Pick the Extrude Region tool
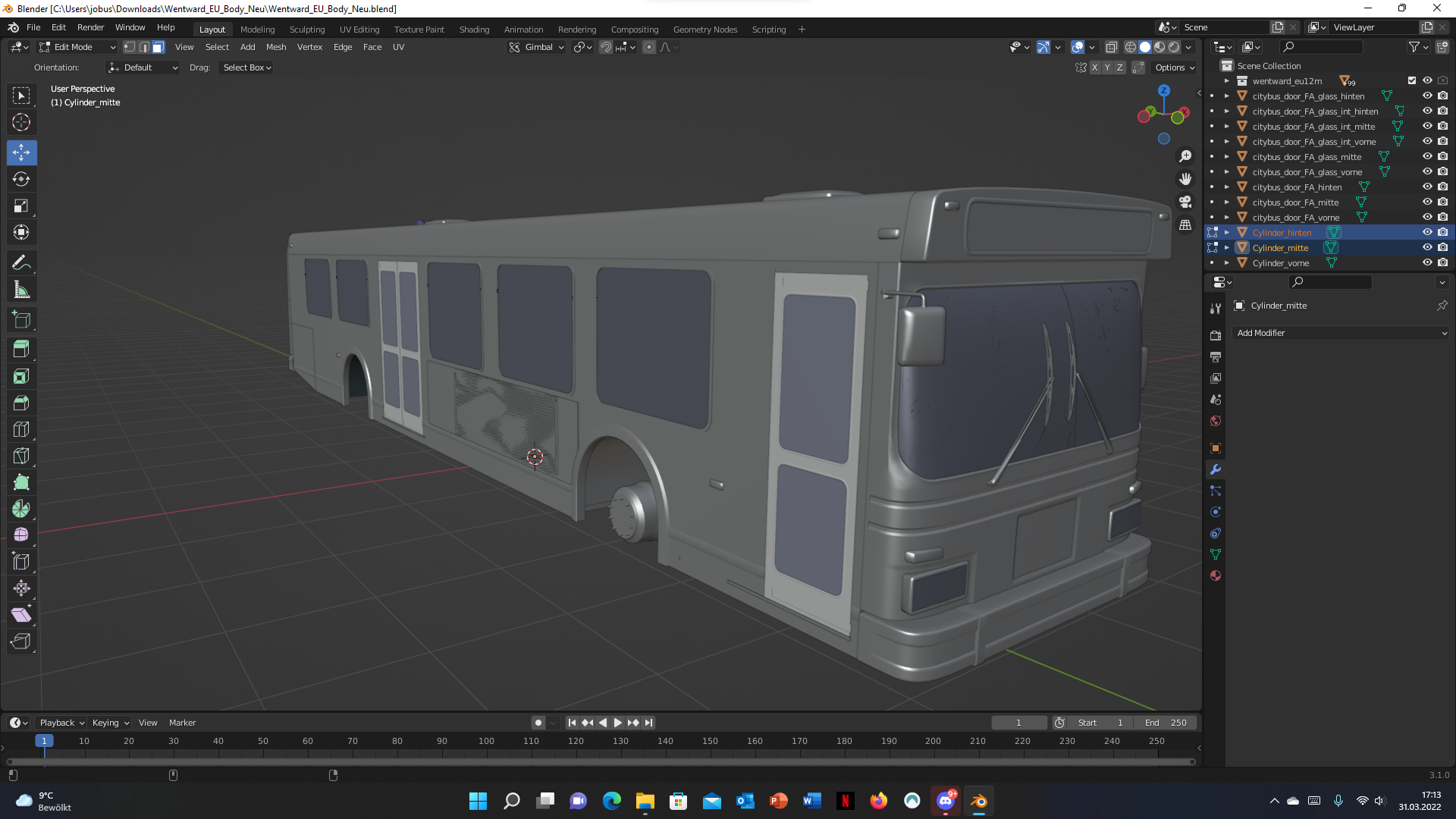 point(21,350)
